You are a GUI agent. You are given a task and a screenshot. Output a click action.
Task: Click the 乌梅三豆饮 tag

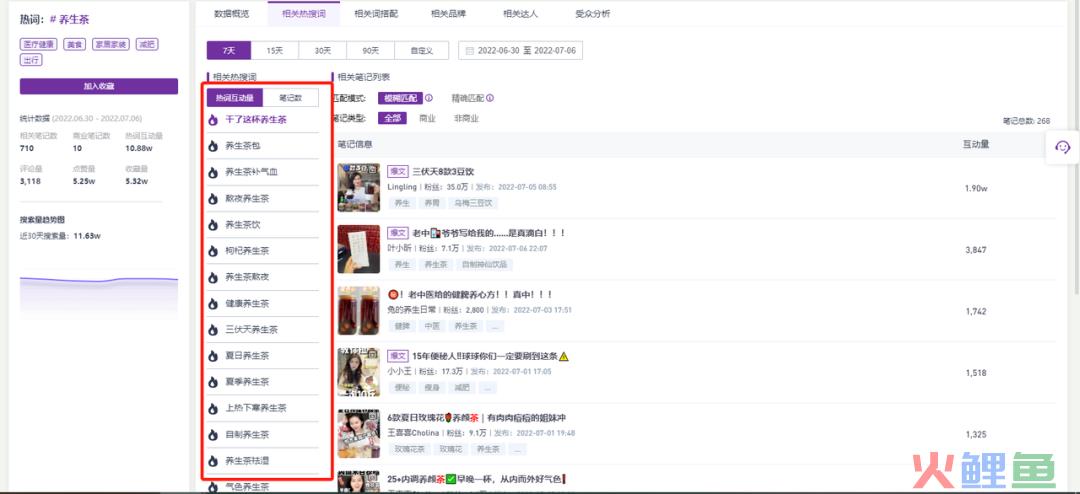click(x=472, y=203)
